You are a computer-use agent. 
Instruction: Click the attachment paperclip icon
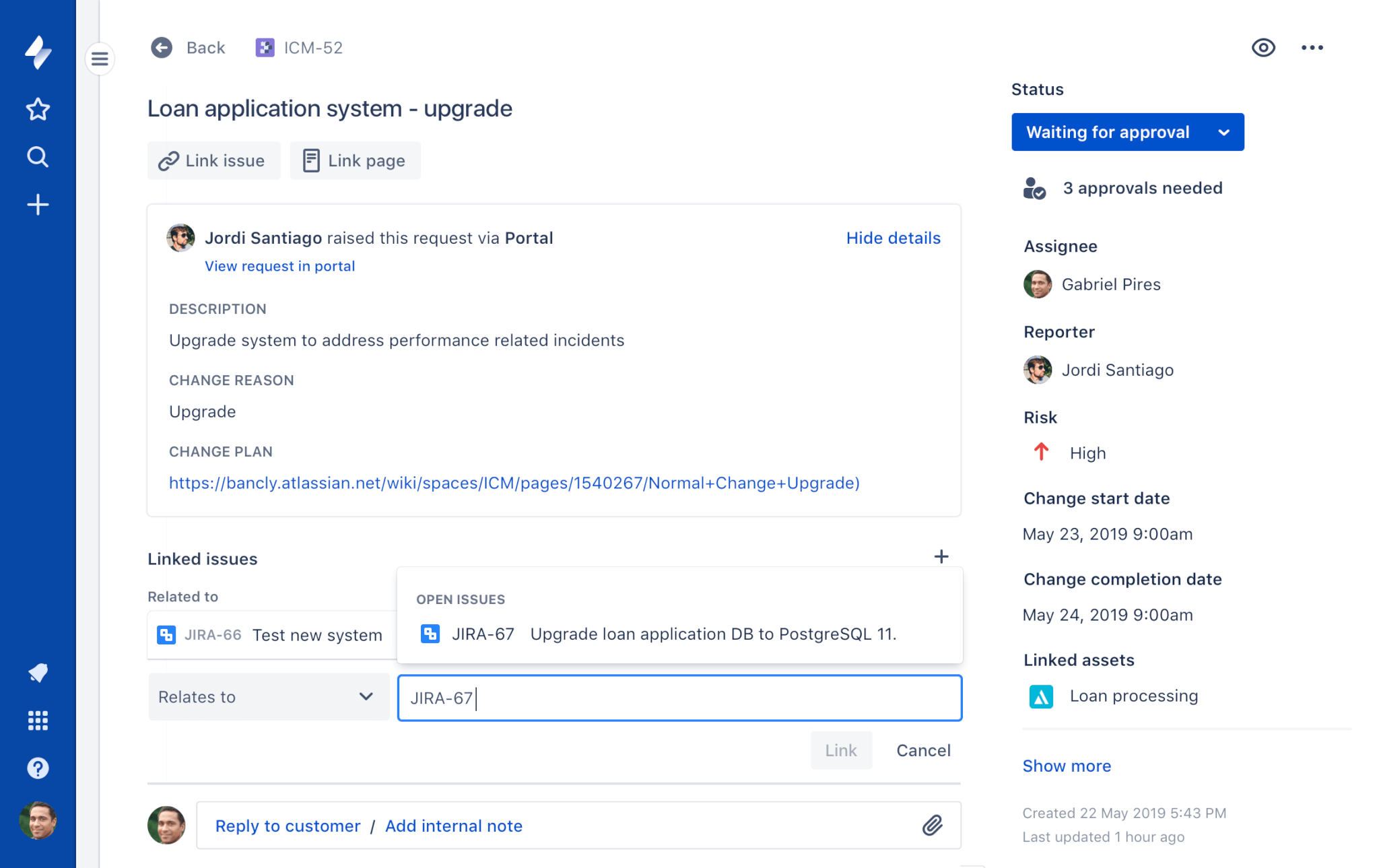pos(932,825)
